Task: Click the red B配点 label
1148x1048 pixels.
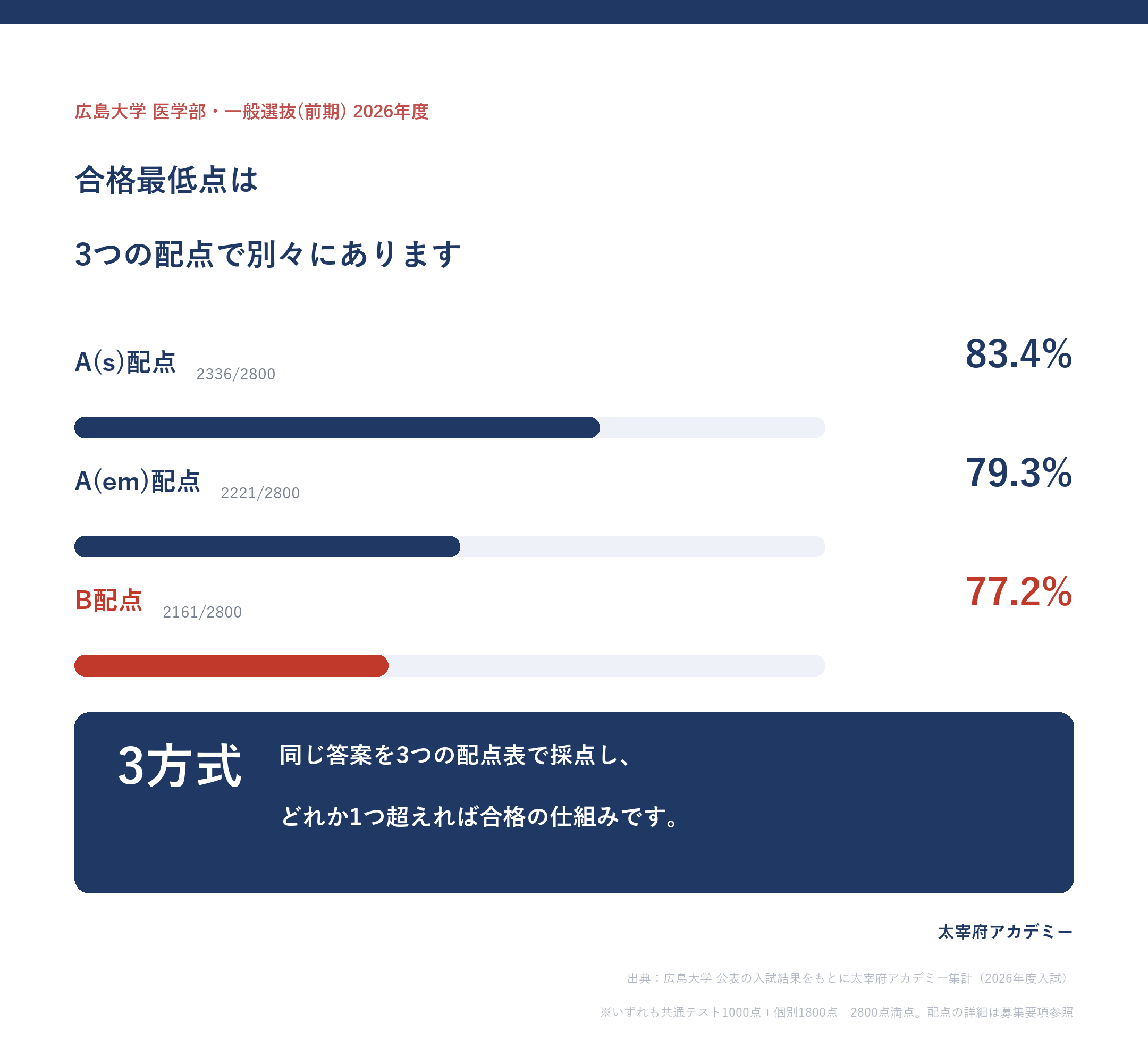Action: [x=109, y=600]
